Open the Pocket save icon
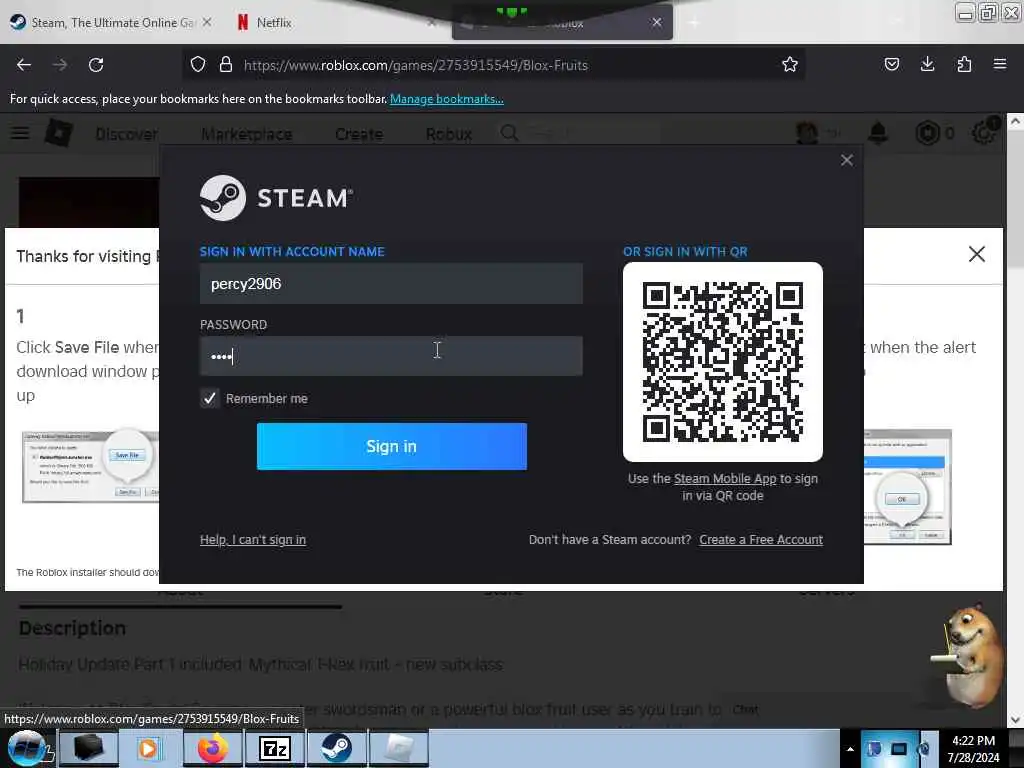 click(x=891, y=64)
